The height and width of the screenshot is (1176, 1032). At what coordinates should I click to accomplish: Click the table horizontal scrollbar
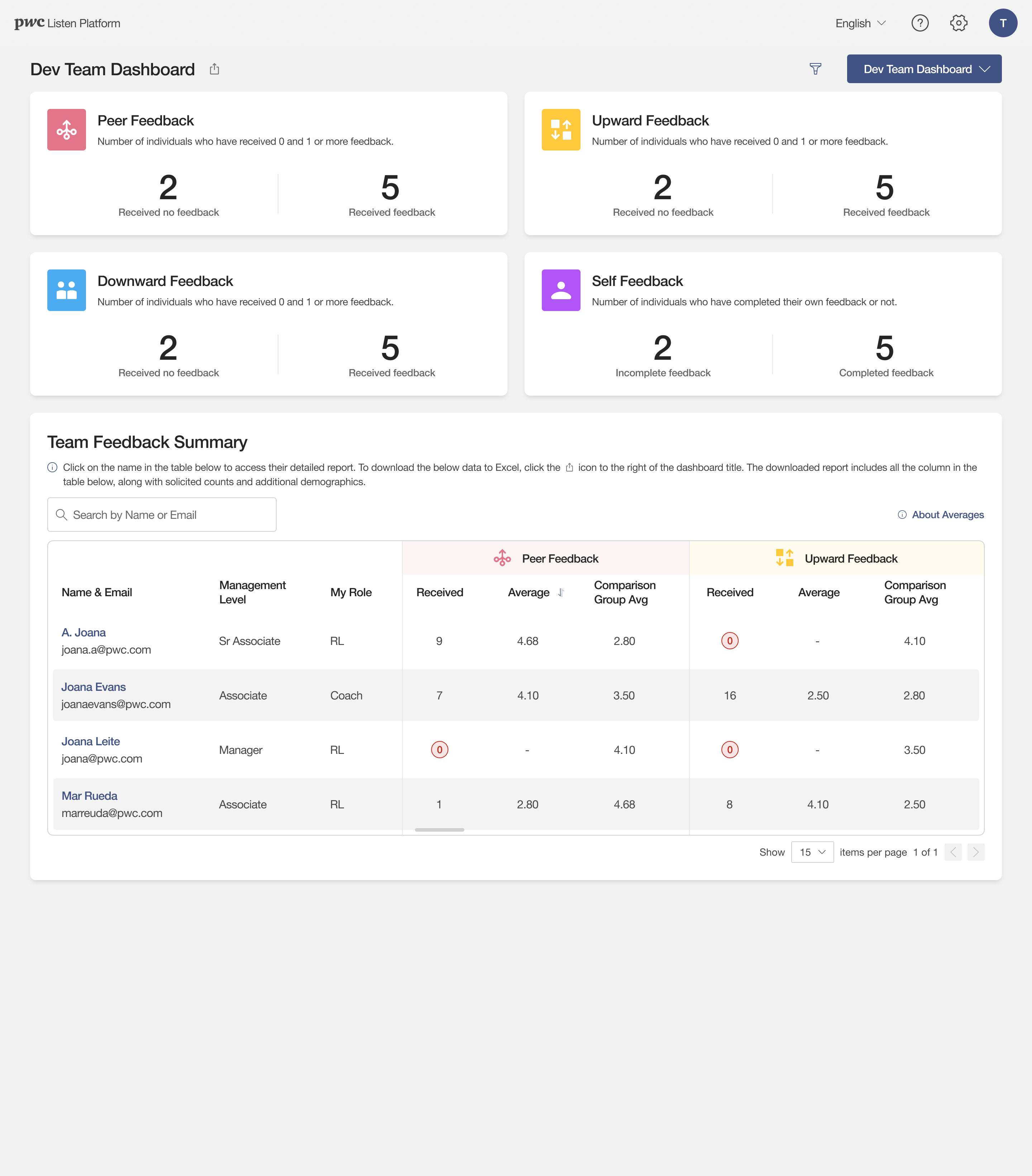(439, 830)
